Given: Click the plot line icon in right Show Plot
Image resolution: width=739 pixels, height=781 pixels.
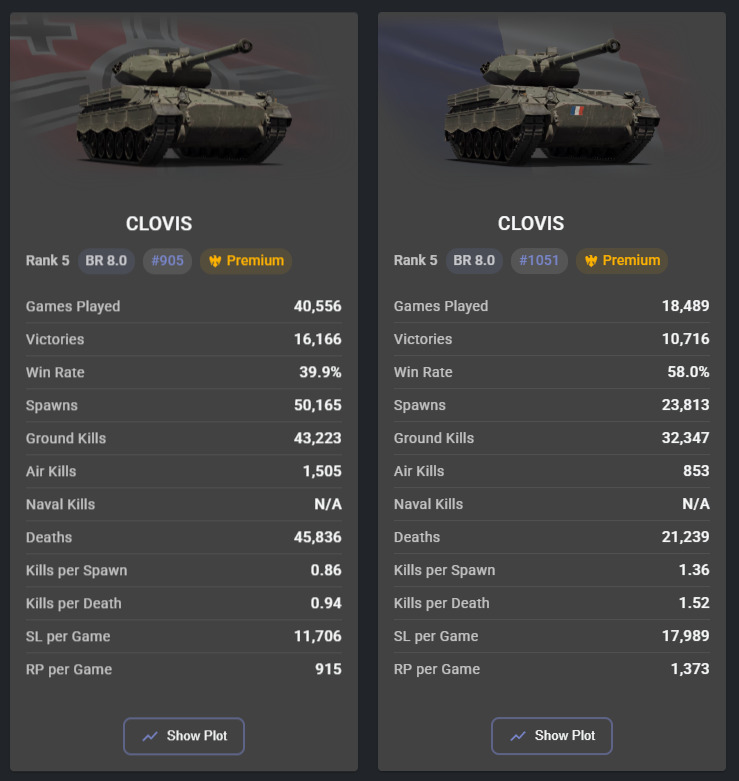Looking at the screenshot, I should tap(518, 736).
